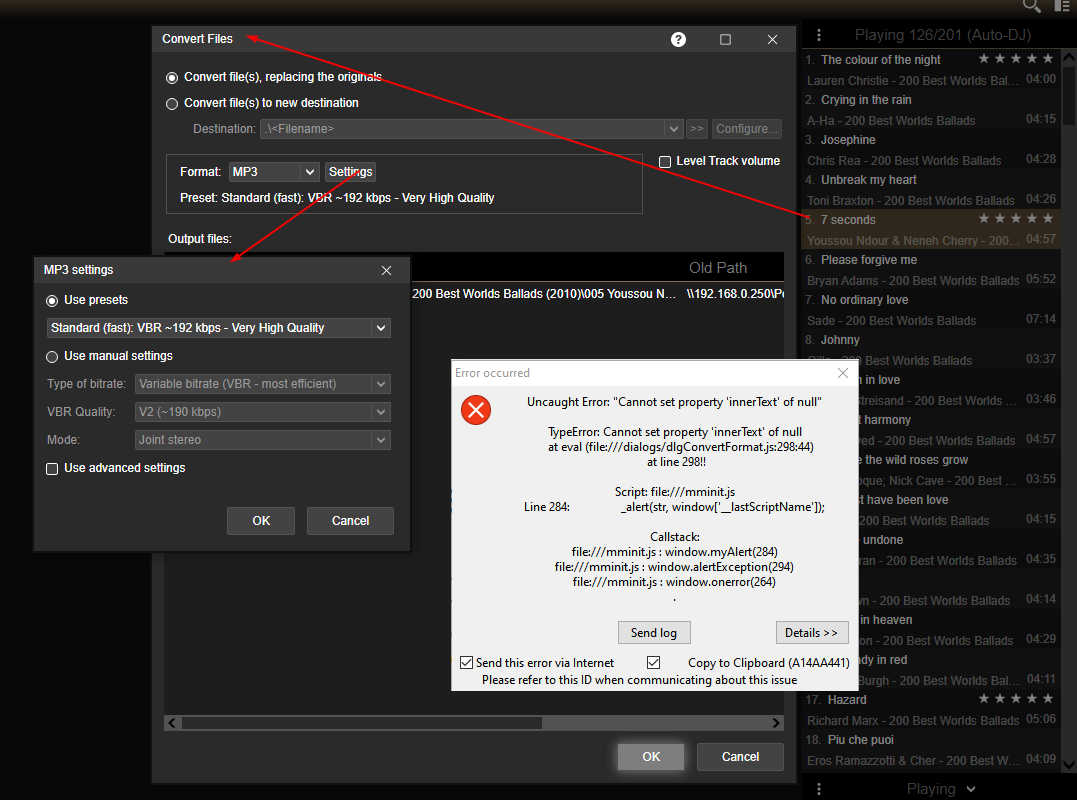Click Details >> in error dialog

811,632
